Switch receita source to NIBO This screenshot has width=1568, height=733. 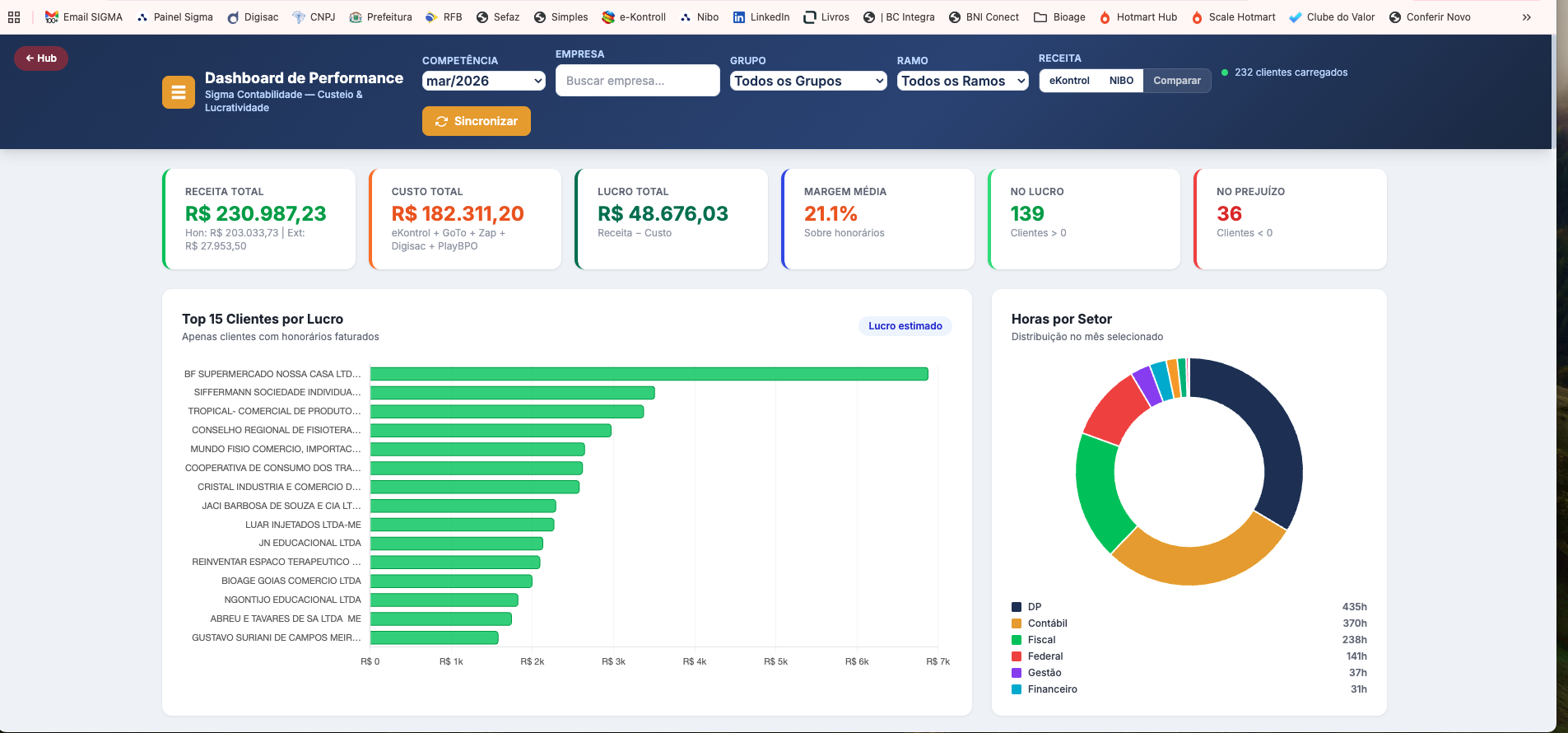[1121, 81]
